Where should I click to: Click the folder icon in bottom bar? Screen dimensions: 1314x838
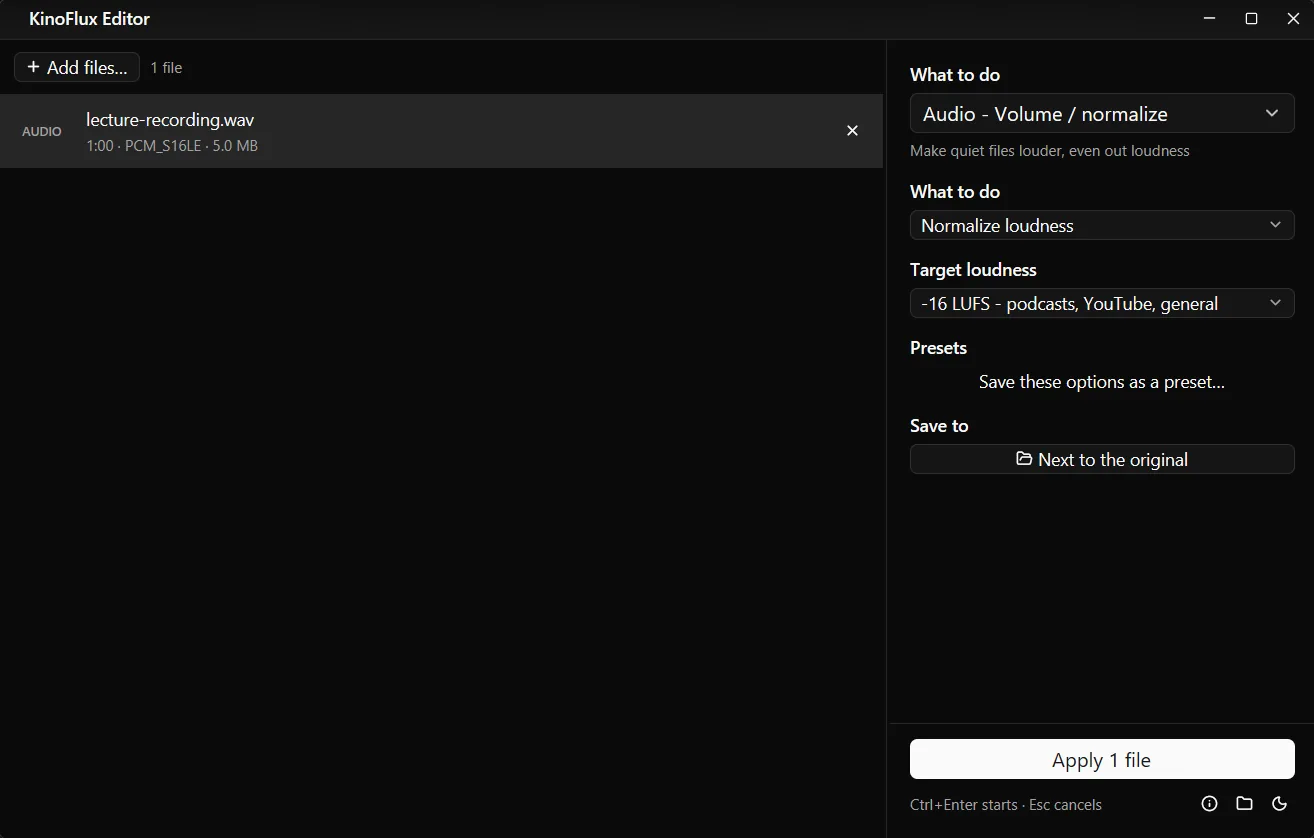coord(1244,803)
